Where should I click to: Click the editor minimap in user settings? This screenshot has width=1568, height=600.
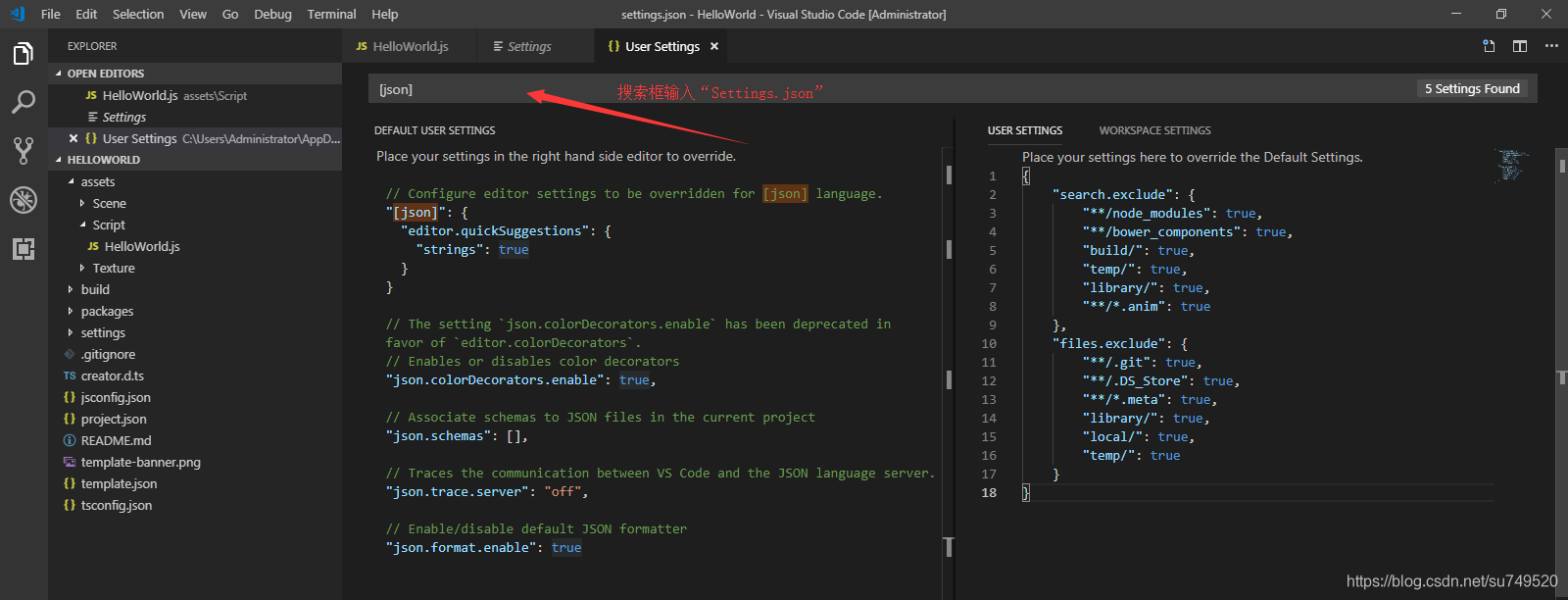click(1511, 165)
